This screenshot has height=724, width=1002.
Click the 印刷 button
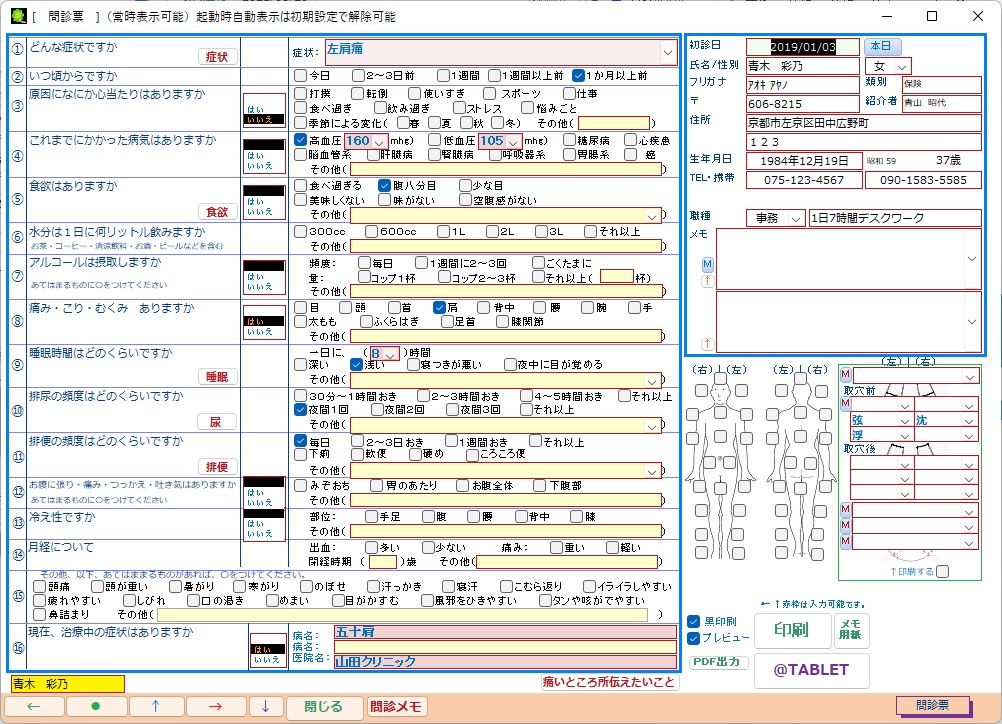click(792, 630)
